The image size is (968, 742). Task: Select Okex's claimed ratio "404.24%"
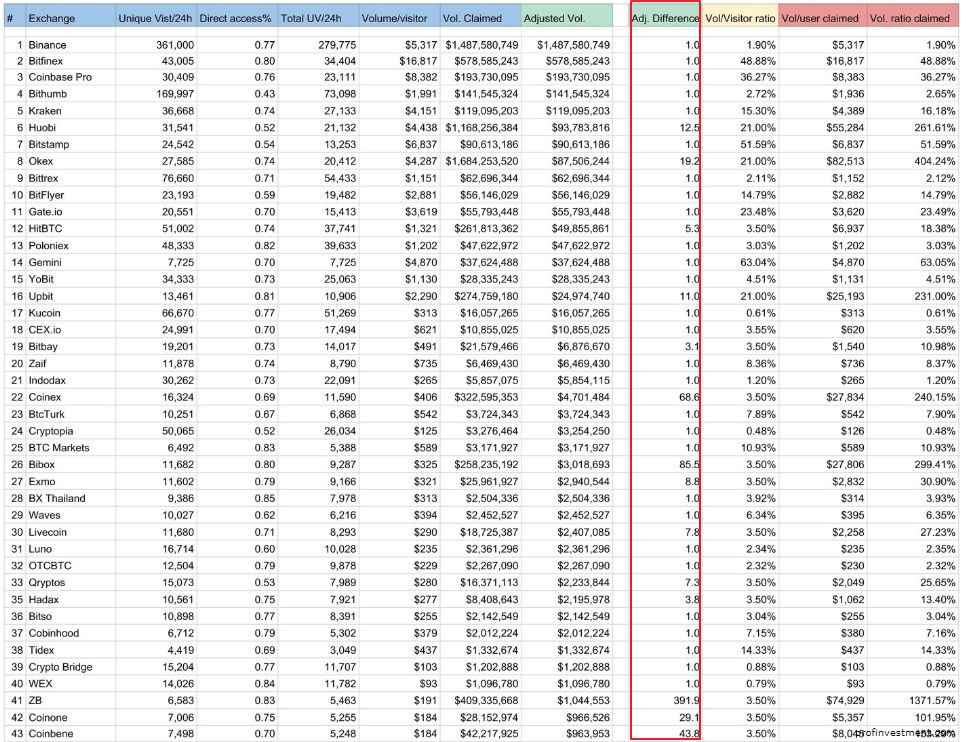(x=935, y=161)
